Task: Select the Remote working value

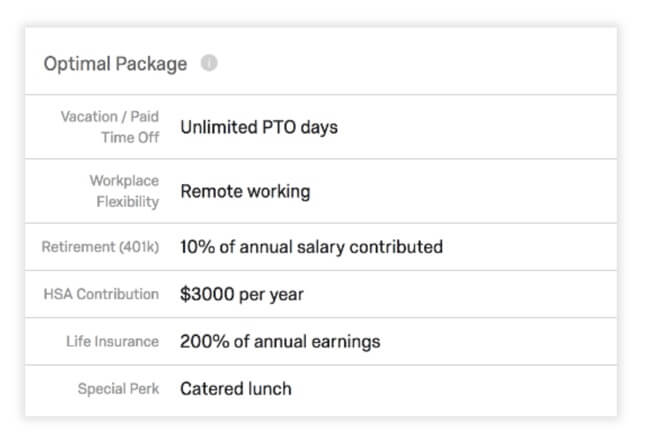Action: pyautogui.click(x=245, y=191)
